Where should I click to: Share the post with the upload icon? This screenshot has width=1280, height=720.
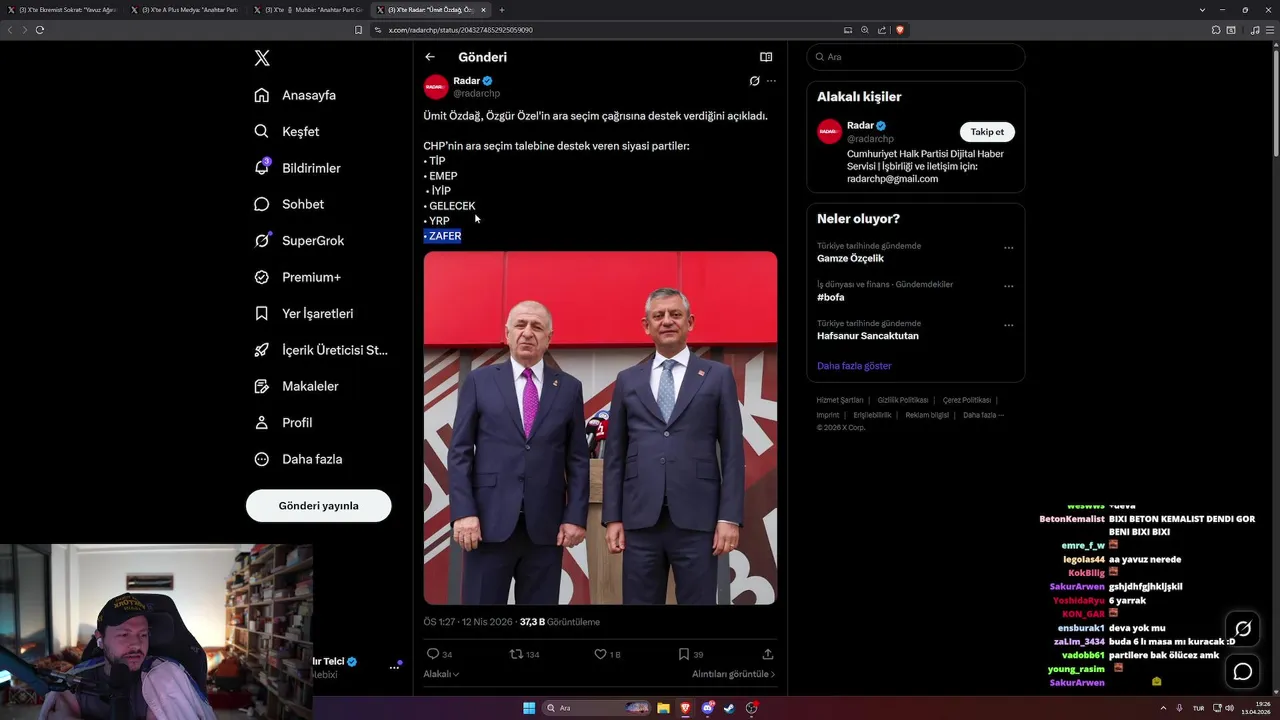click(x=768, y=654)
